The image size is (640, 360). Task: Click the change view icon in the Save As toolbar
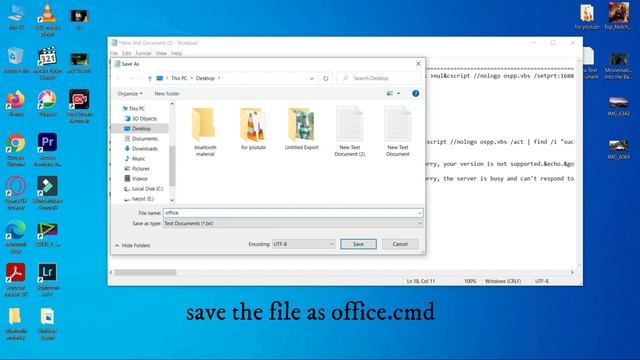(390, 93)
